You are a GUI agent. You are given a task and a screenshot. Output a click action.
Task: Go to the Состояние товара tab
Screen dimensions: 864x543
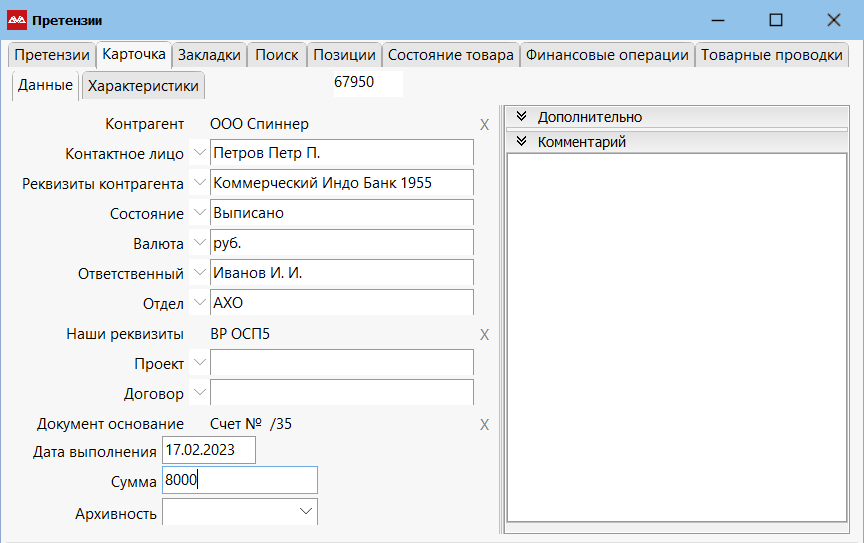click(451, 55)
